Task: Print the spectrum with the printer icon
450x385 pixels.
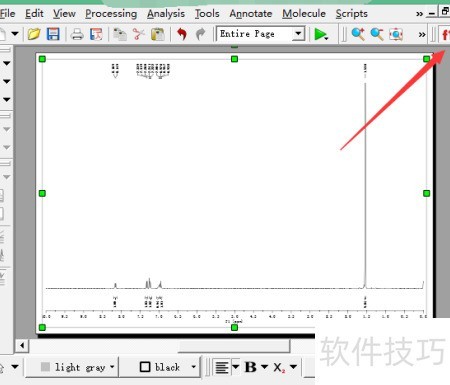Action: click(x=77, y=34)
